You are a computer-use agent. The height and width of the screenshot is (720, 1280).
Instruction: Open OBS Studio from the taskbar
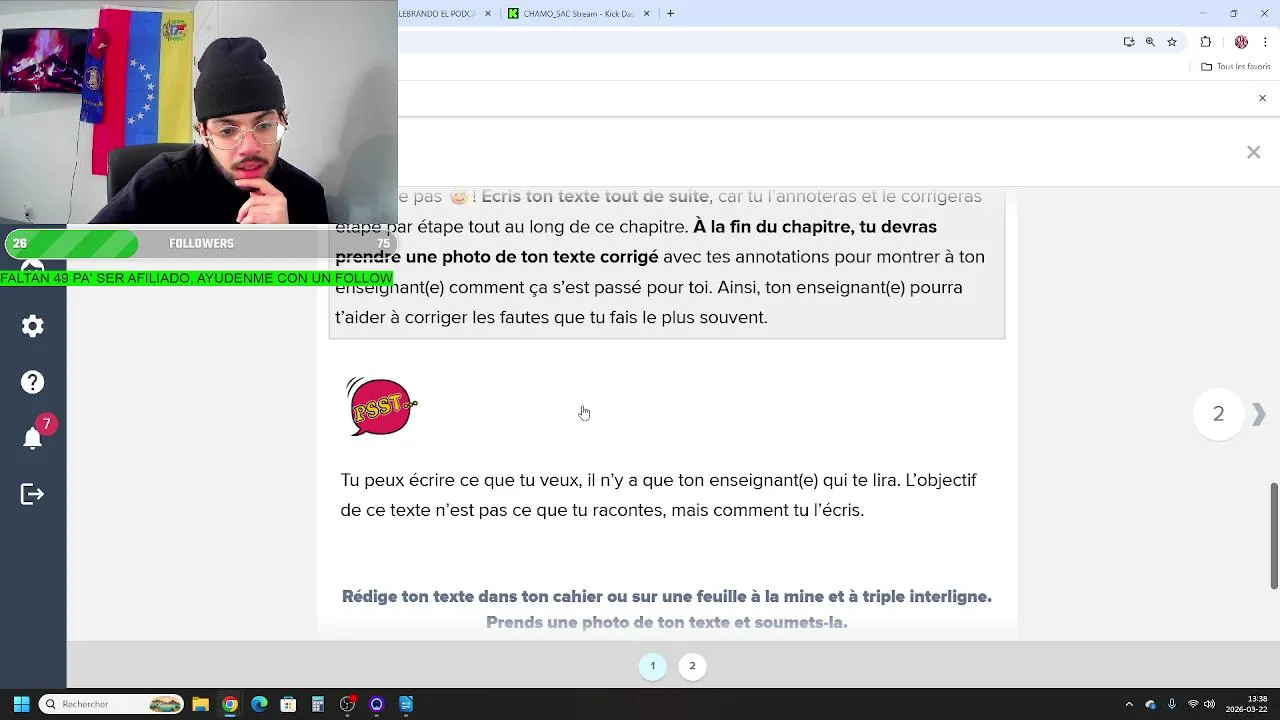coord(347,704)
